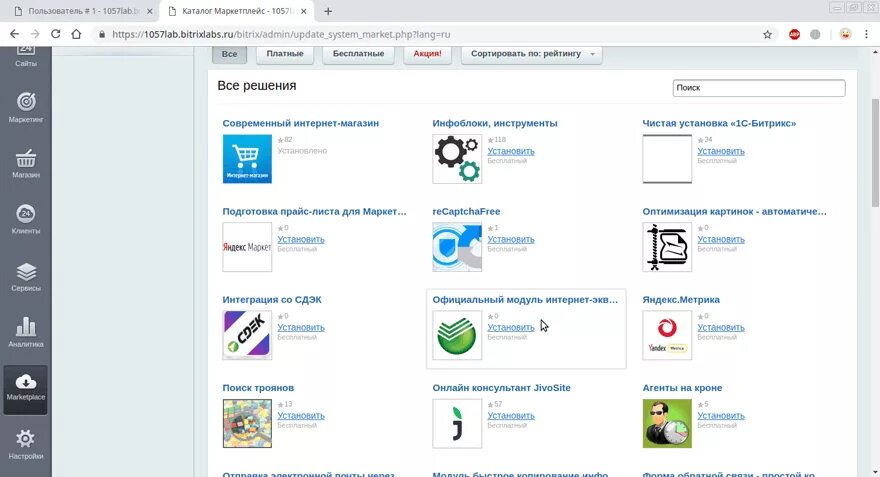The height and width of the screenshot is (477, 880).
Task: Click the gears icon of Инфоблоки, инструменты
Action: click(x=457, y=159)
